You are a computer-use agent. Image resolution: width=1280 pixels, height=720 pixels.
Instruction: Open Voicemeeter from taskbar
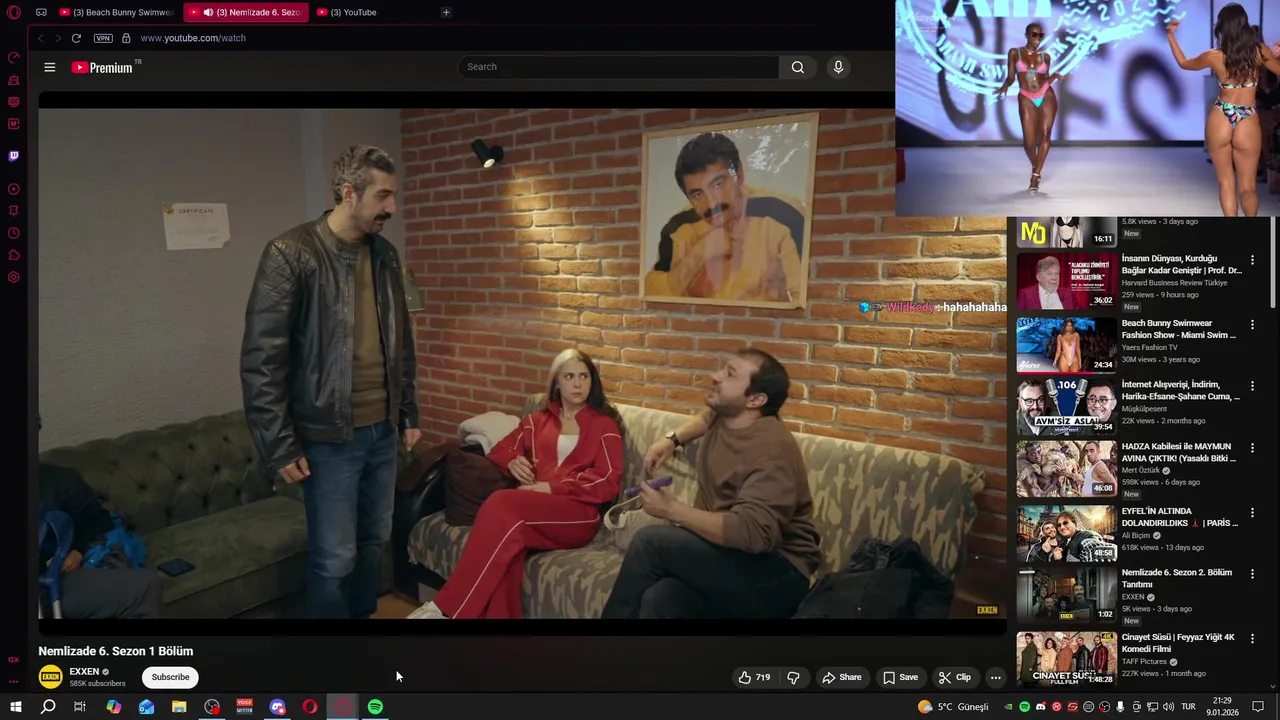245,707
